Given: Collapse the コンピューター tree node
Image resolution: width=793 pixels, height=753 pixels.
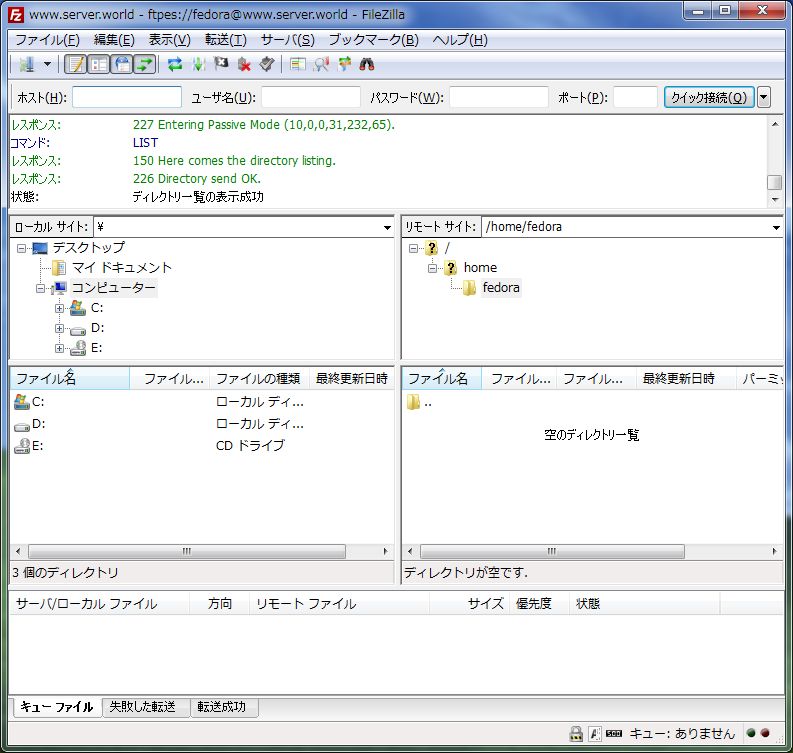Looking at the screenshot, I should 40,288.
